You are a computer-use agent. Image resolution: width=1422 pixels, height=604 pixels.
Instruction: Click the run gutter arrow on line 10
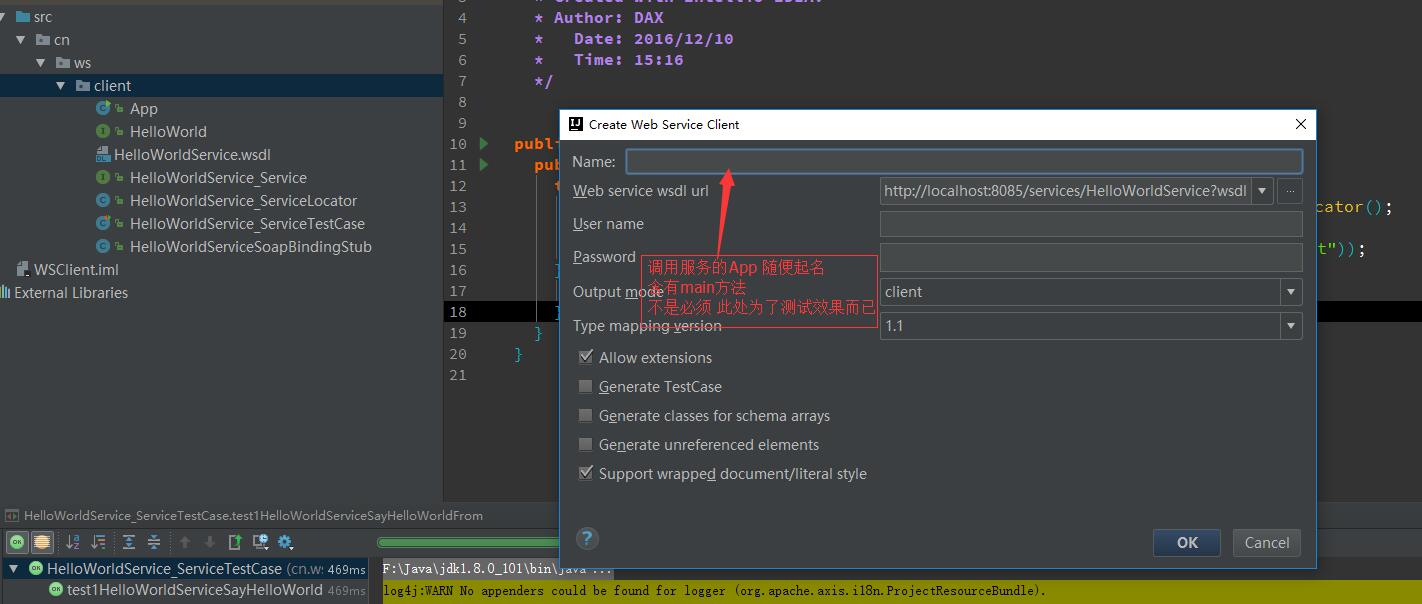(x=485, y=143)
